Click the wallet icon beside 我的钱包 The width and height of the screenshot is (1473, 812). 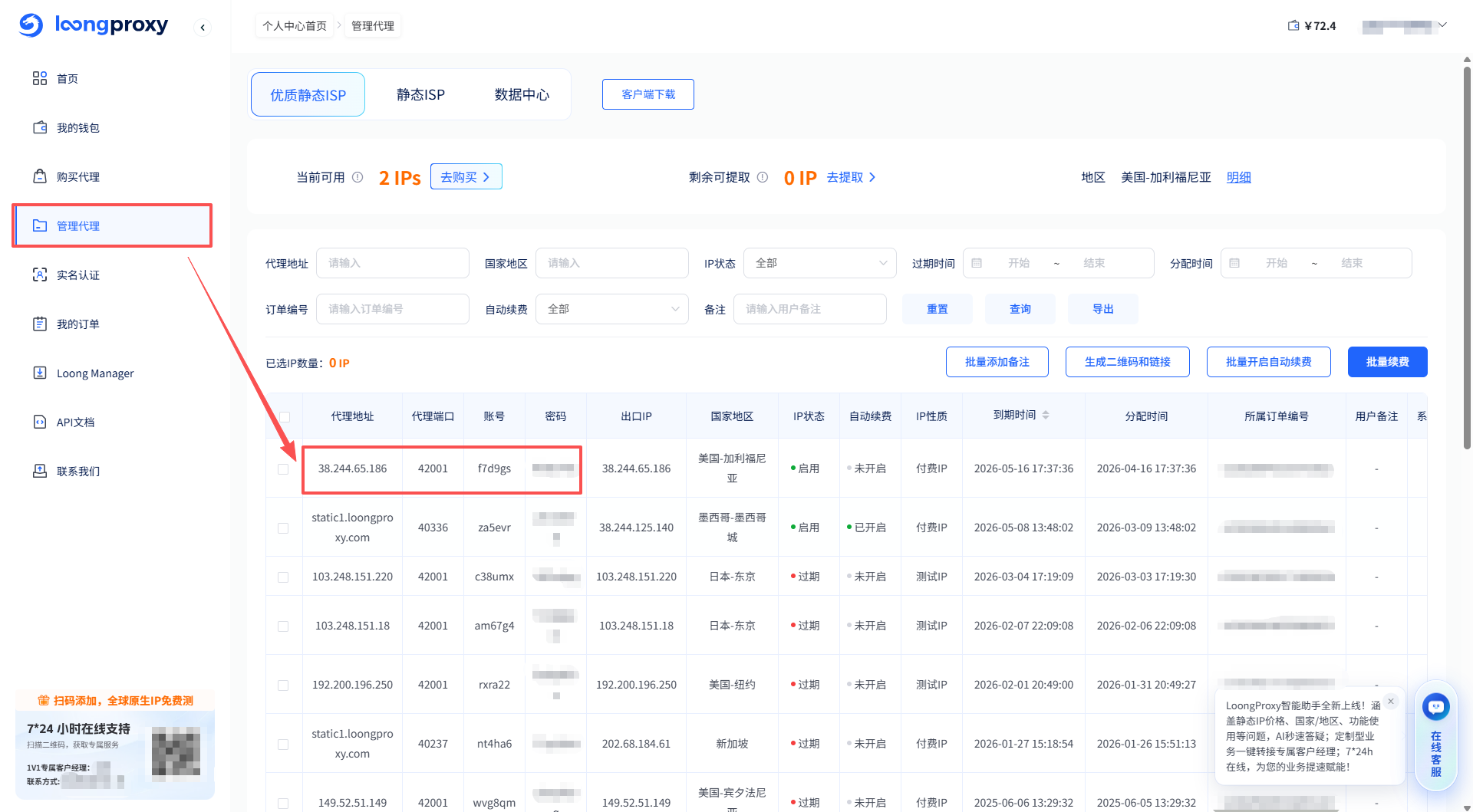(x=40, y=127)
